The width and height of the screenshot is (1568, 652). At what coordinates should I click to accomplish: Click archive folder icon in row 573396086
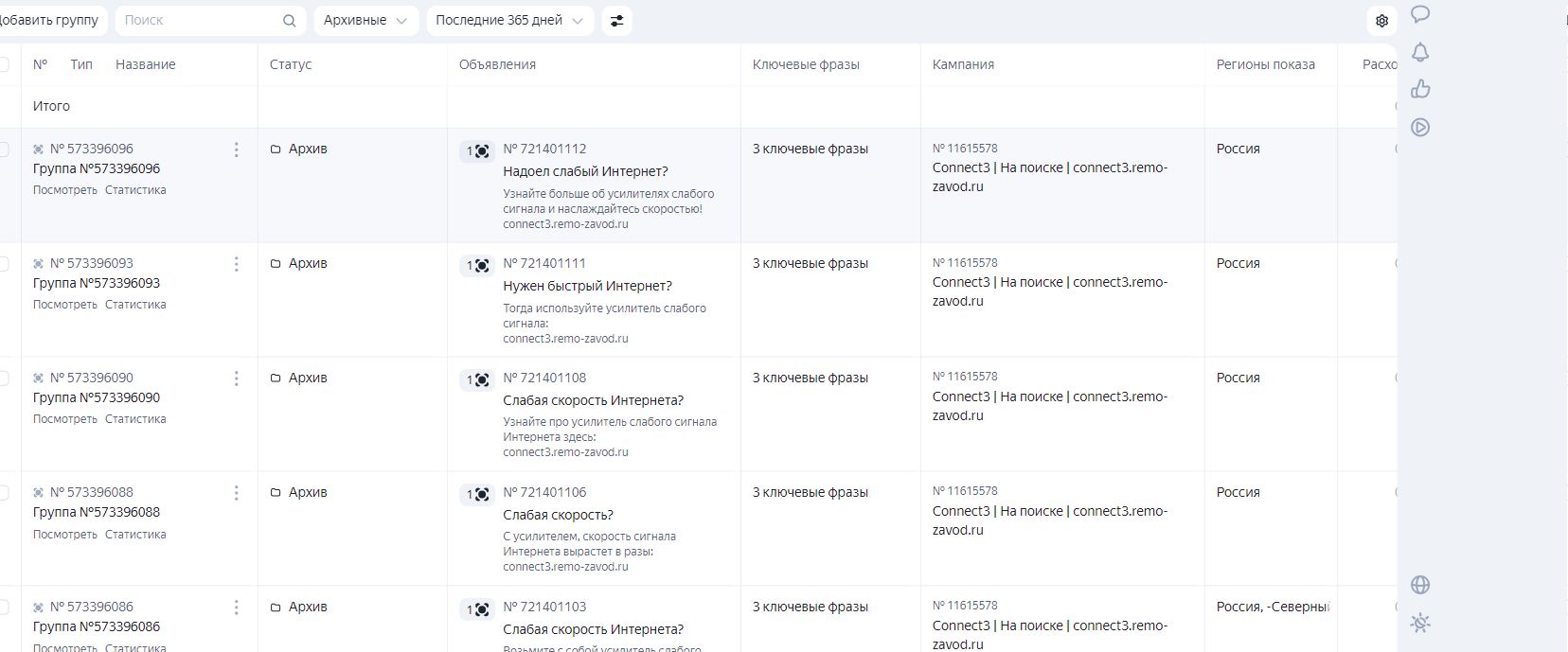[x=276, y=607]
